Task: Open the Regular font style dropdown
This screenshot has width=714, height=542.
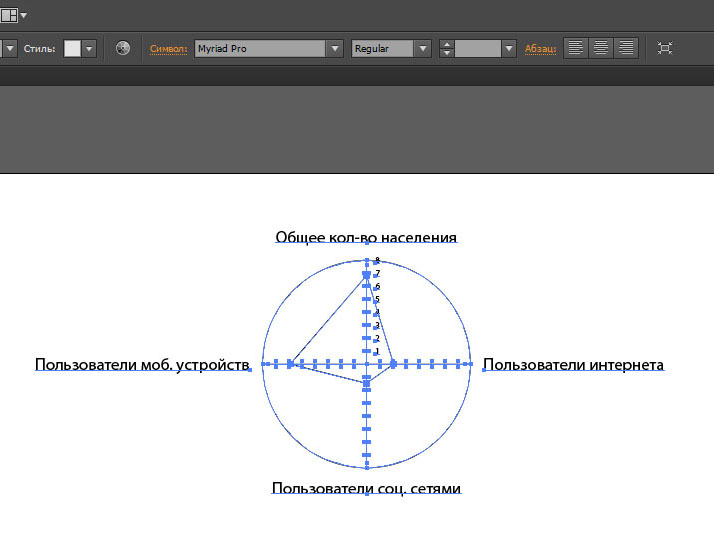Action: point(422,48)
